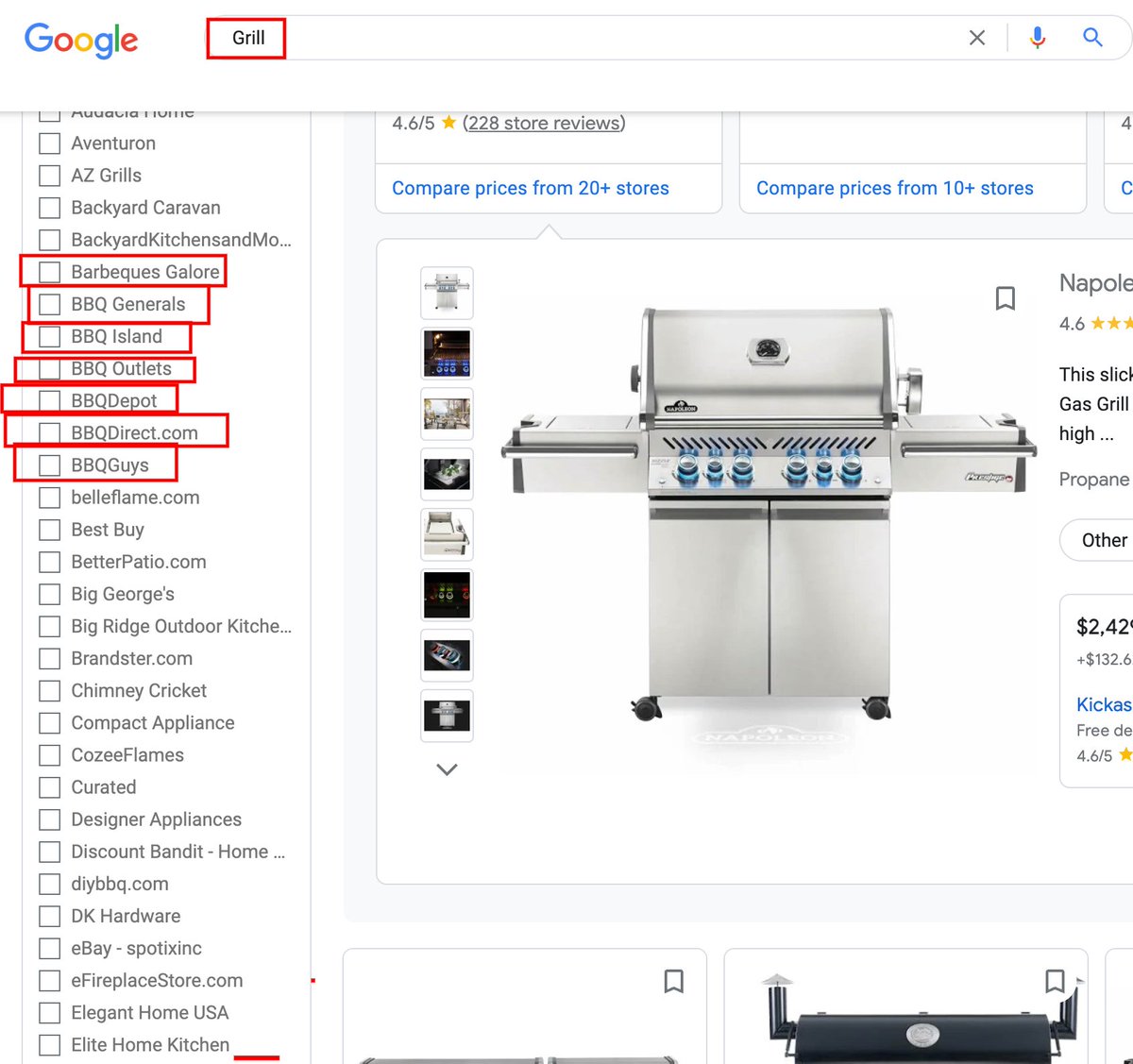Check the Best Buy filter
1133x1064 pixels.
pos(50,530)
